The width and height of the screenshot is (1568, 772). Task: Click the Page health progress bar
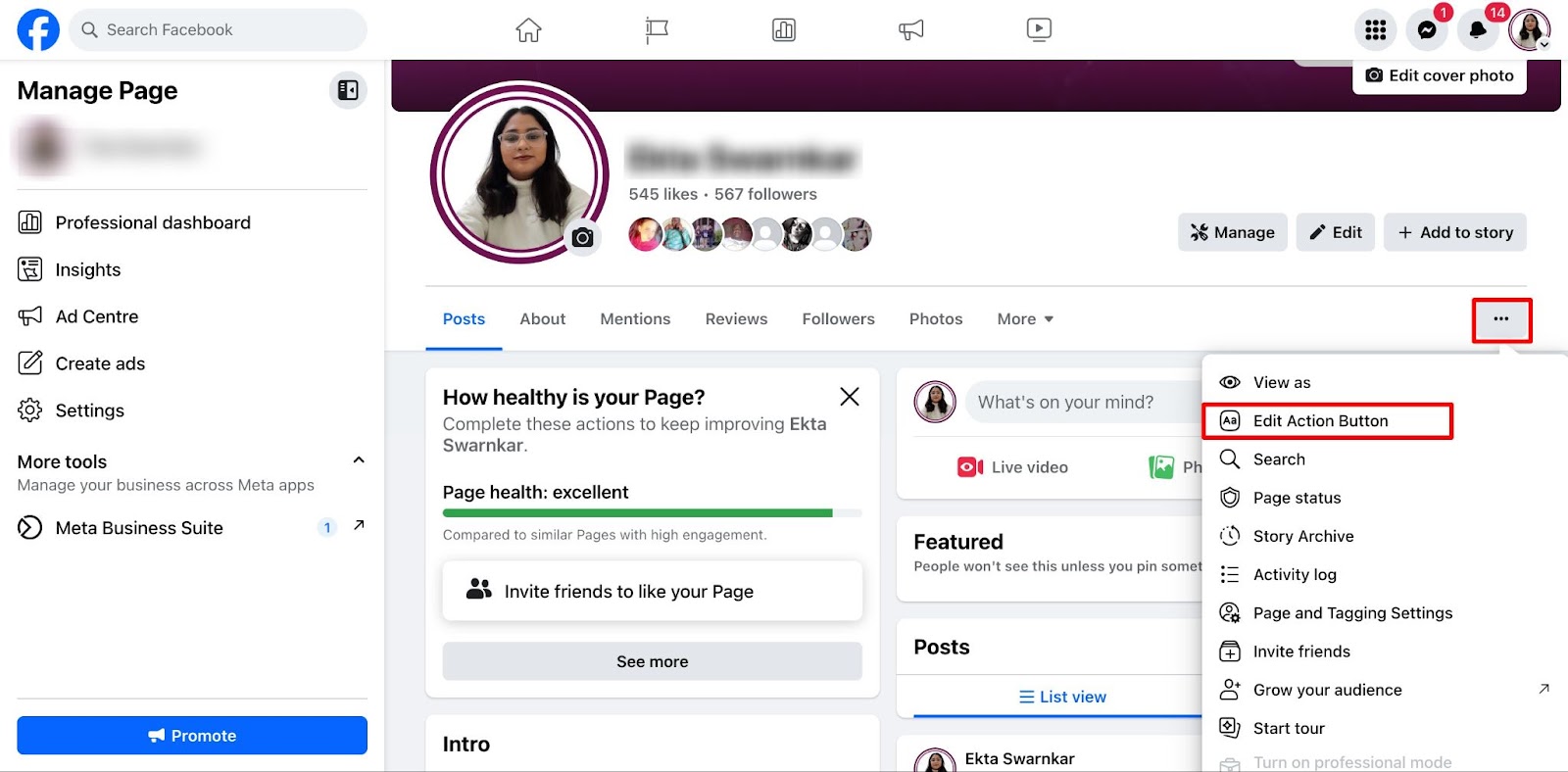point(653,512)
